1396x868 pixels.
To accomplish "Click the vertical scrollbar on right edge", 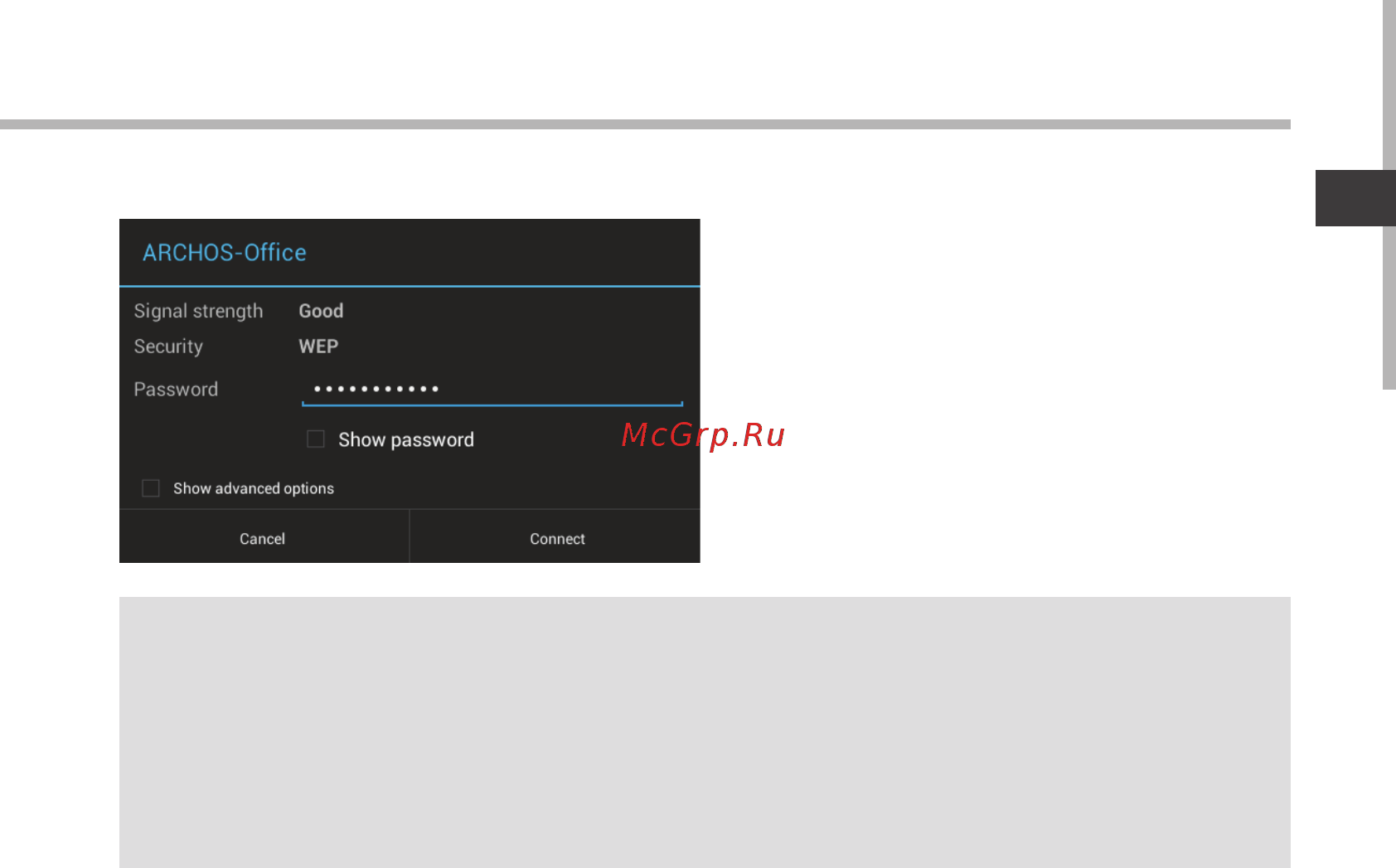I will (1389, 195).
